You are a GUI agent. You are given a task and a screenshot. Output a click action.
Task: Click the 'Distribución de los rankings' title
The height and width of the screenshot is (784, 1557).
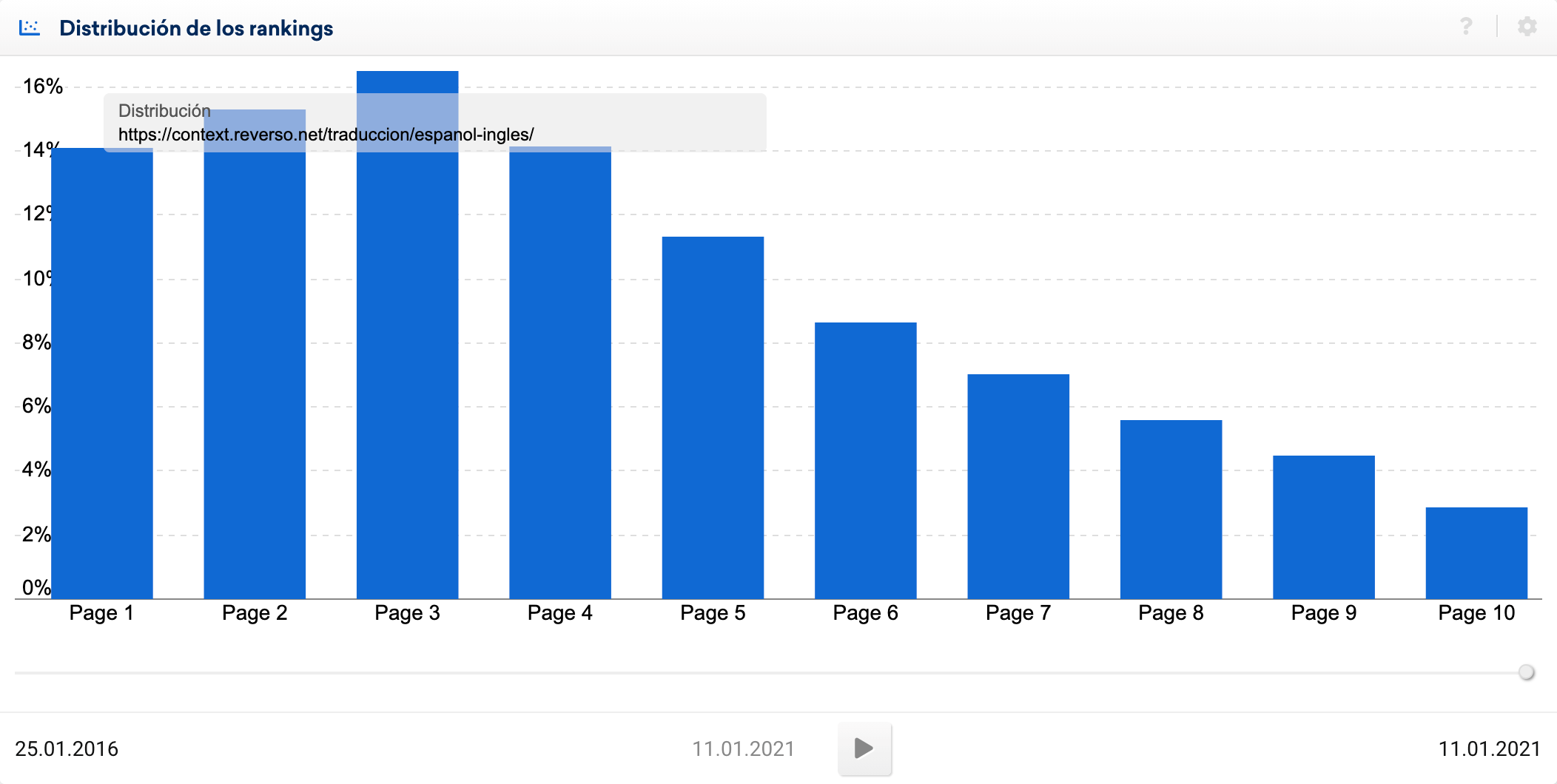click(x=196, y=28)
